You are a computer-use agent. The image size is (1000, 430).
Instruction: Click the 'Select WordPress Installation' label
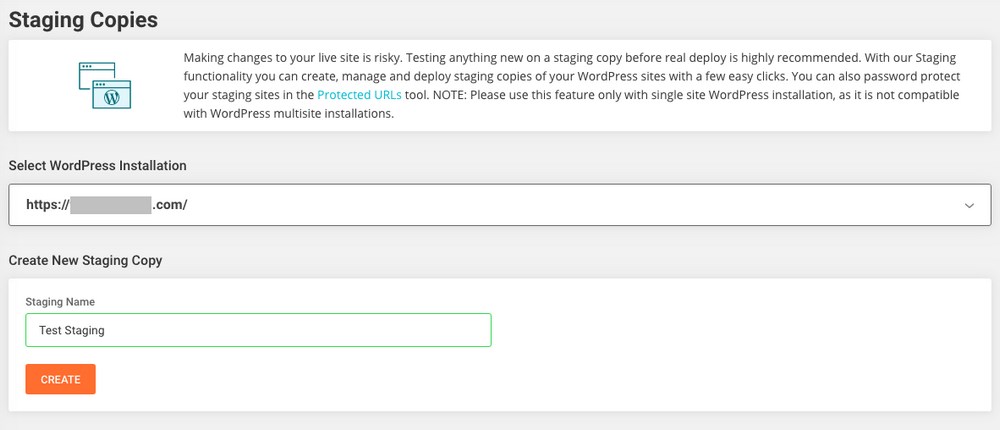coord(98,166)
